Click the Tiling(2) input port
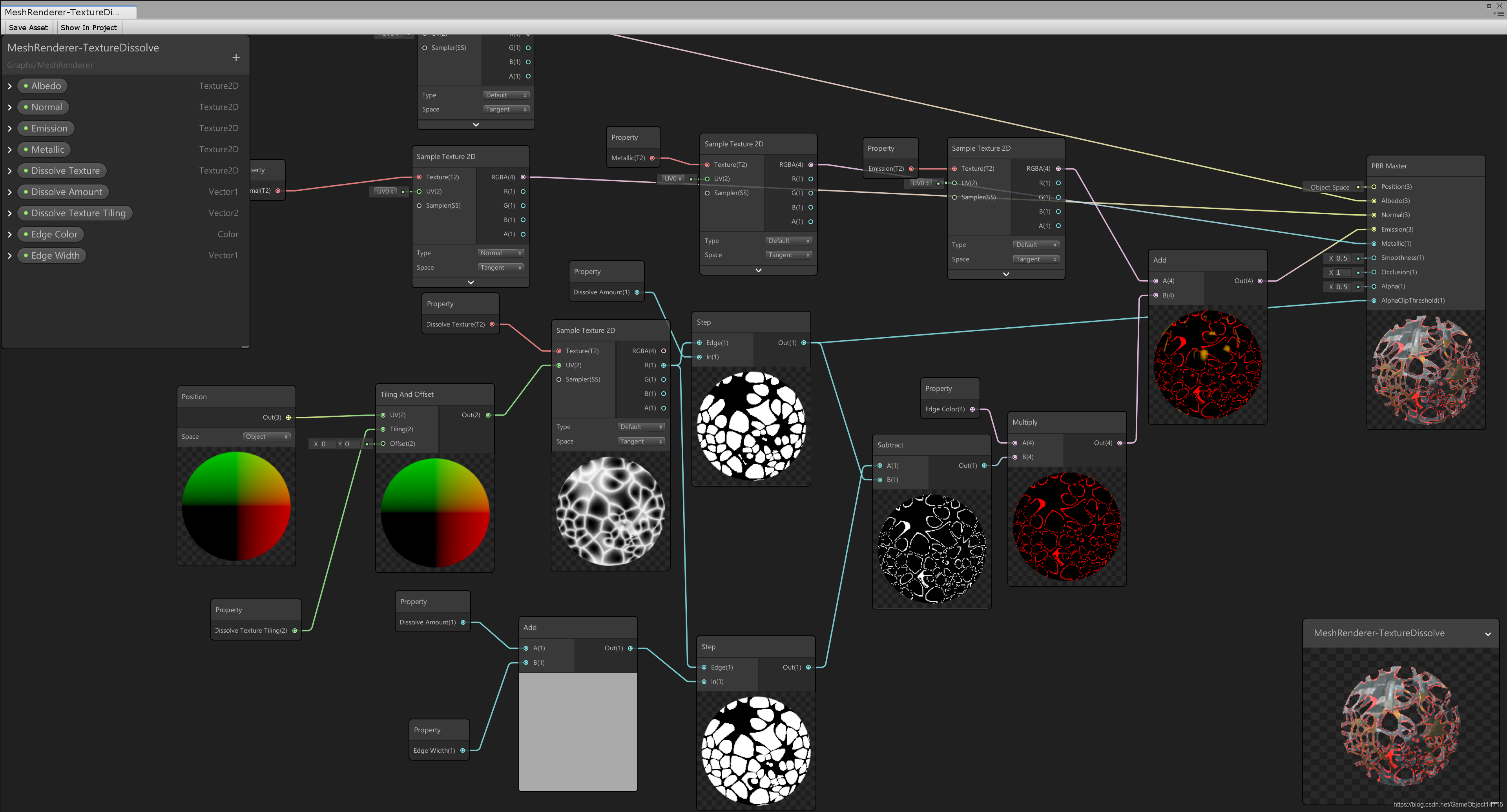Screen dimensions: 1507x812 pos(383,429)
